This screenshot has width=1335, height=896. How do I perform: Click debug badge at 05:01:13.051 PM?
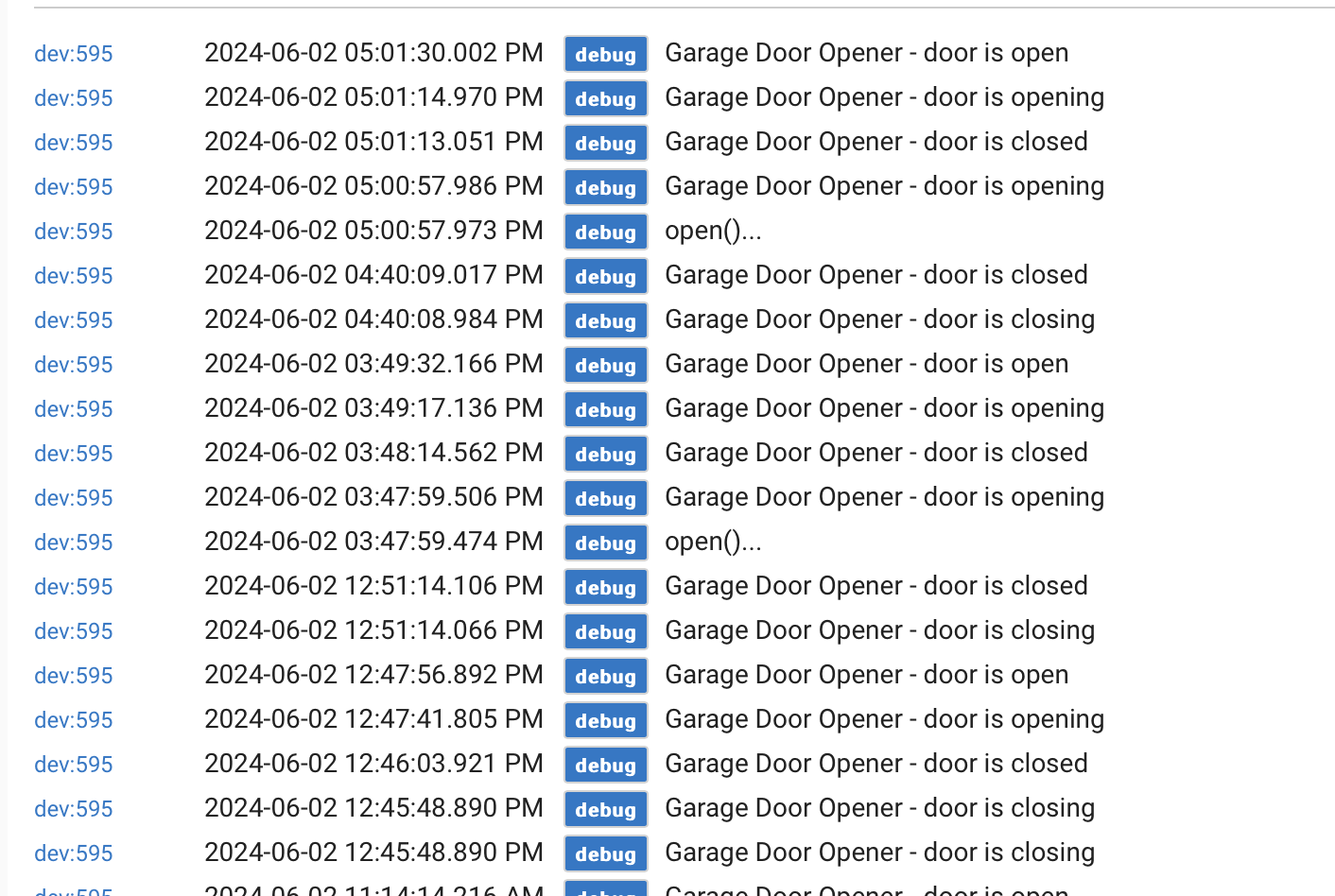(x=606, y=144)
